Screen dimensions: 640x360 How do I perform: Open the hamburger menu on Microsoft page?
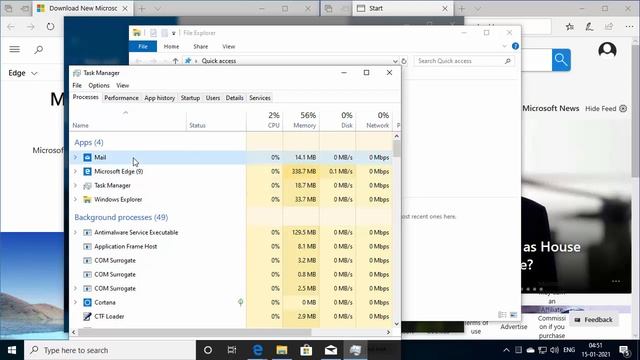tap(15, 49)
